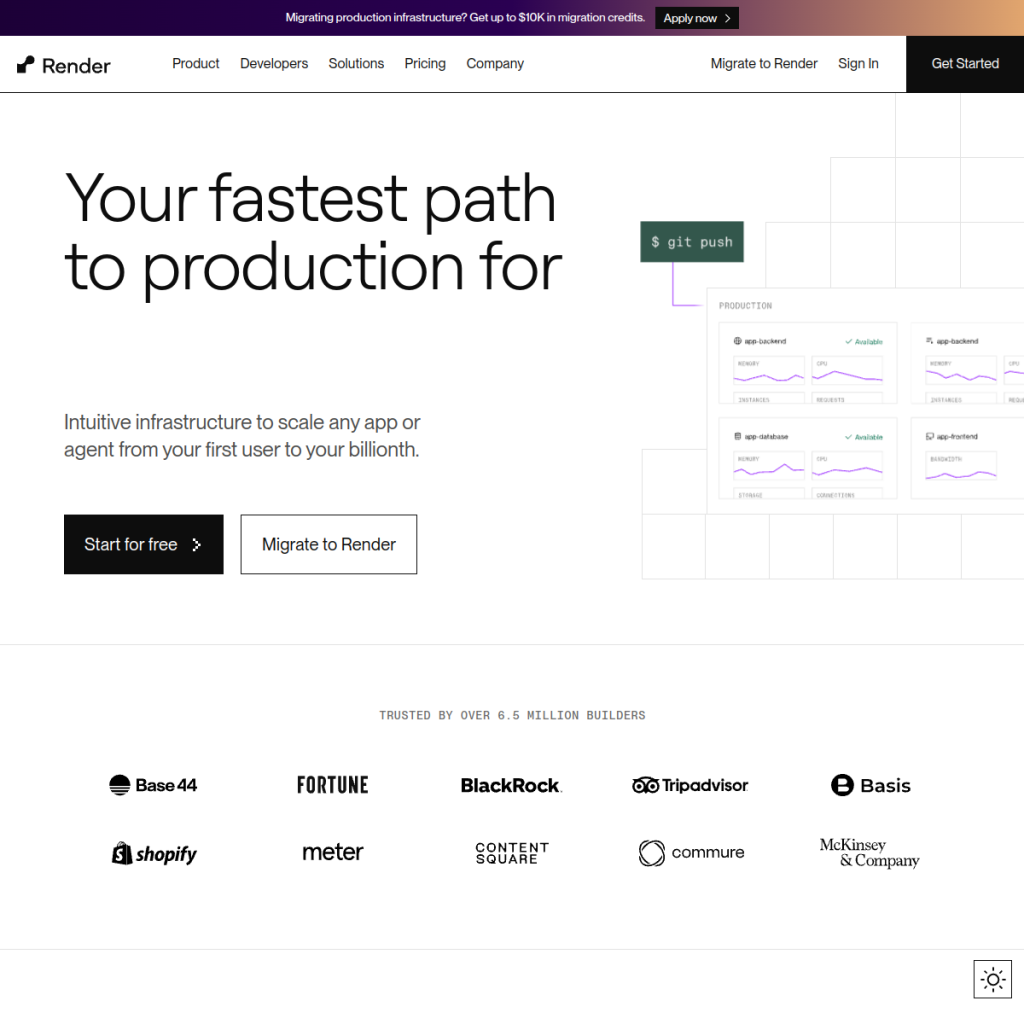The width and height of the screenshot is (1024, 1024).
Task: Click the 'Intuitive infrastructure to scale any app' subheading
Action: click(242, 436)
